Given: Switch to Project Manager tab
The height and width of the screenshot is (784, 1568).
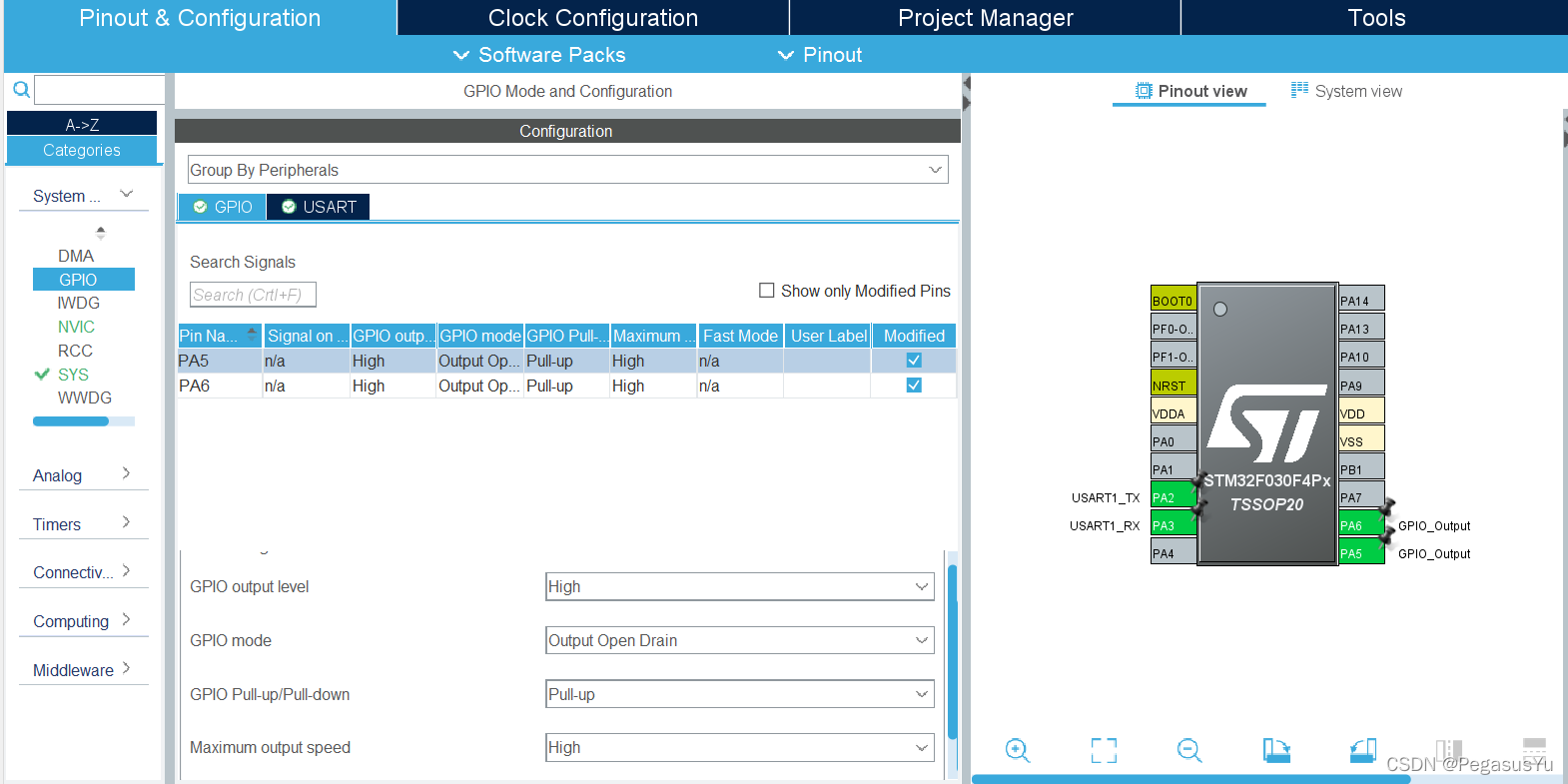Looking at the screenshot, I should (985, 18).
